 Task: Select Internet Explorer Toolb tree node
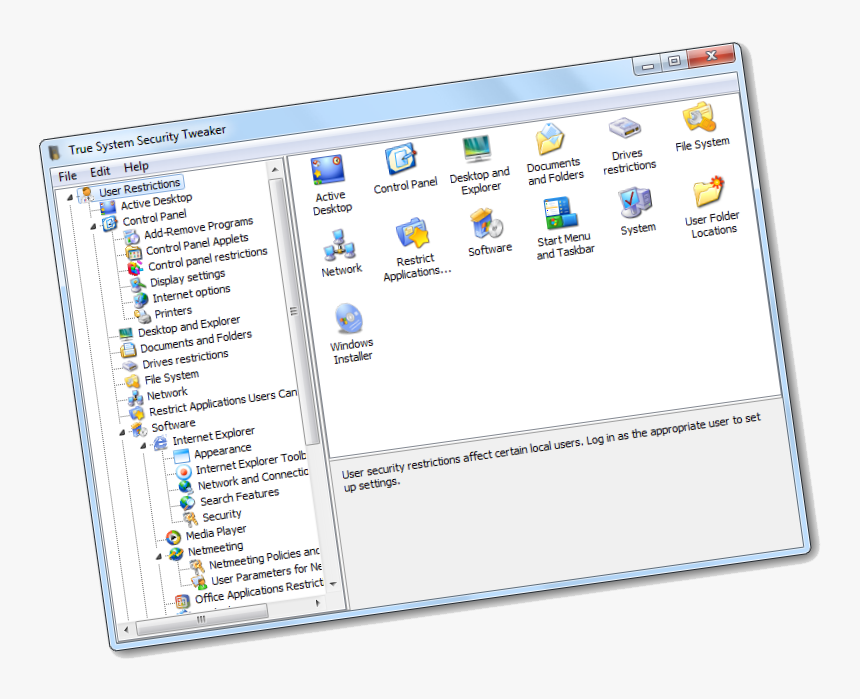pos(251,463)
